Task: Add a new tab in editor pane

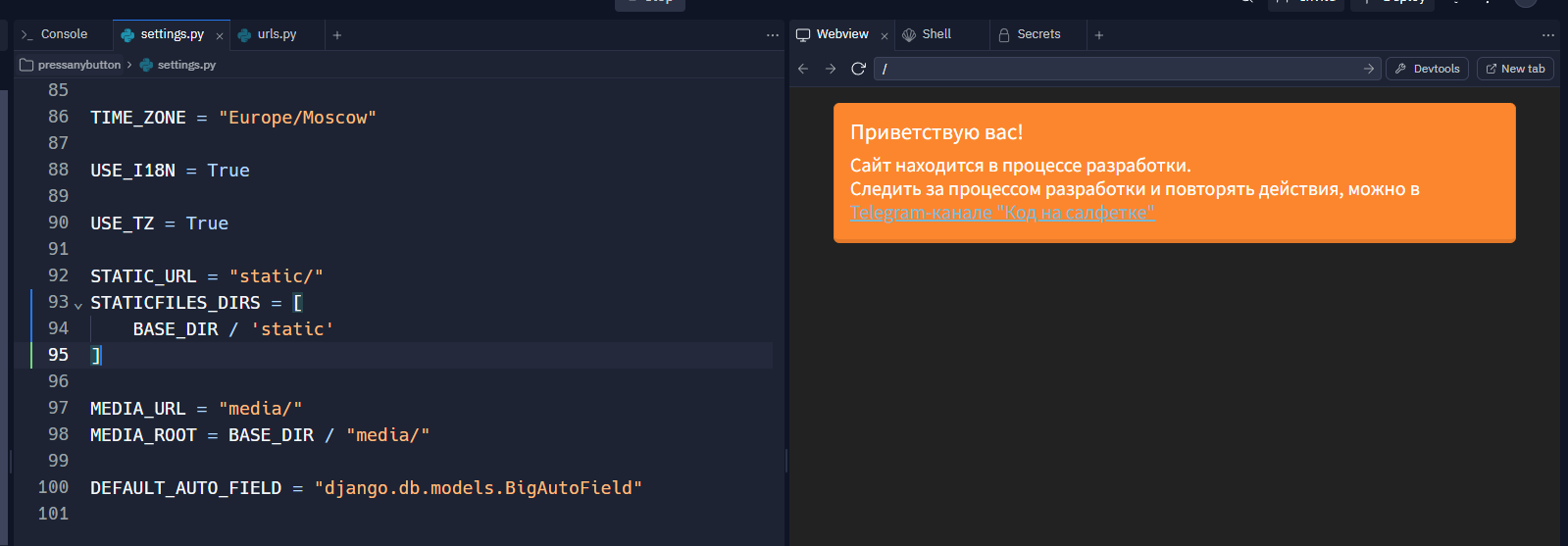Action: coord(337,35)
